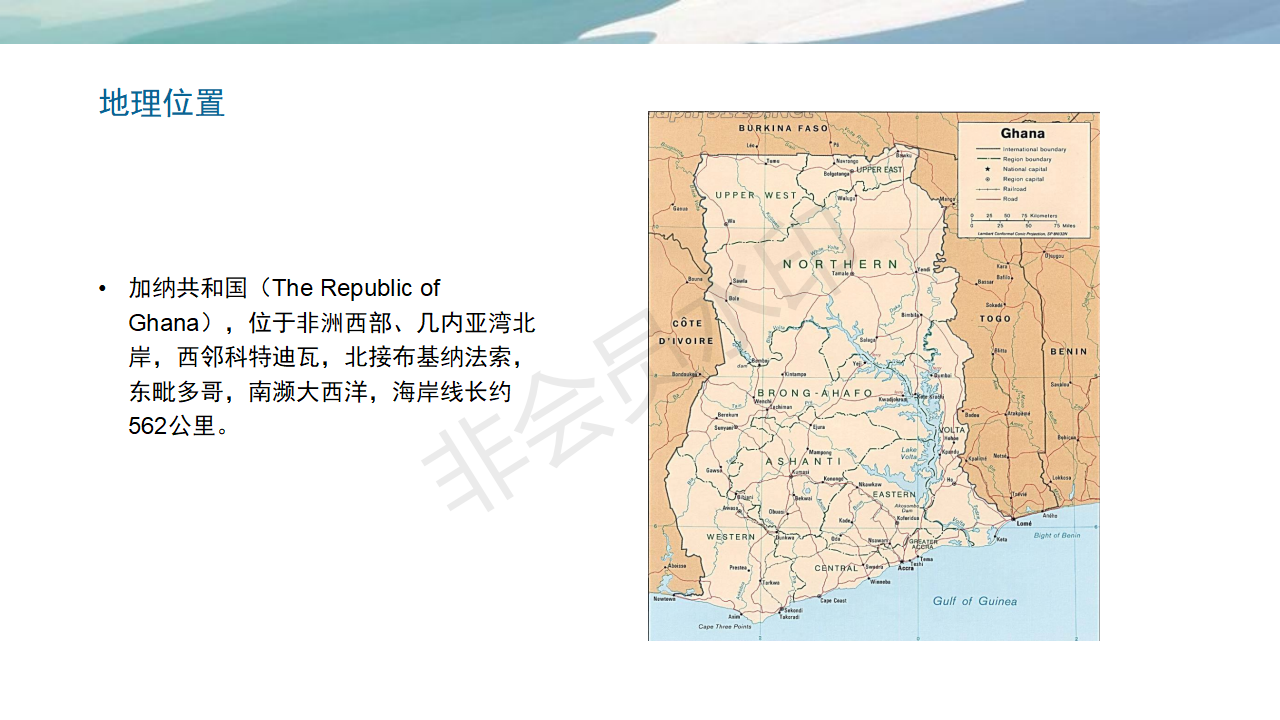
Task: Click the BENIN label on the map
Action: pyautogui.click(x=1068, y=351)
